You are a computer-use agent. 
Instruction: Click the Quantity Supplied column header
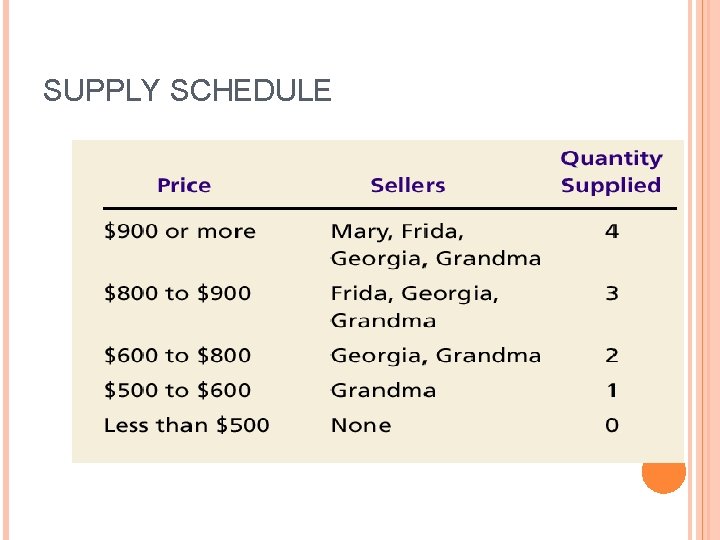[x=611, y=172]
